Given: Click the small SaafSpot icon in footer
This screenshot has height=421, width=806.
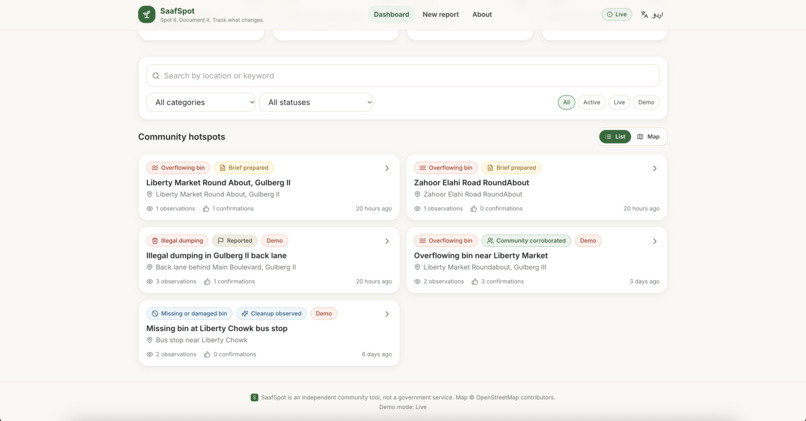Looking at the screenshot, I should (254, 397).
